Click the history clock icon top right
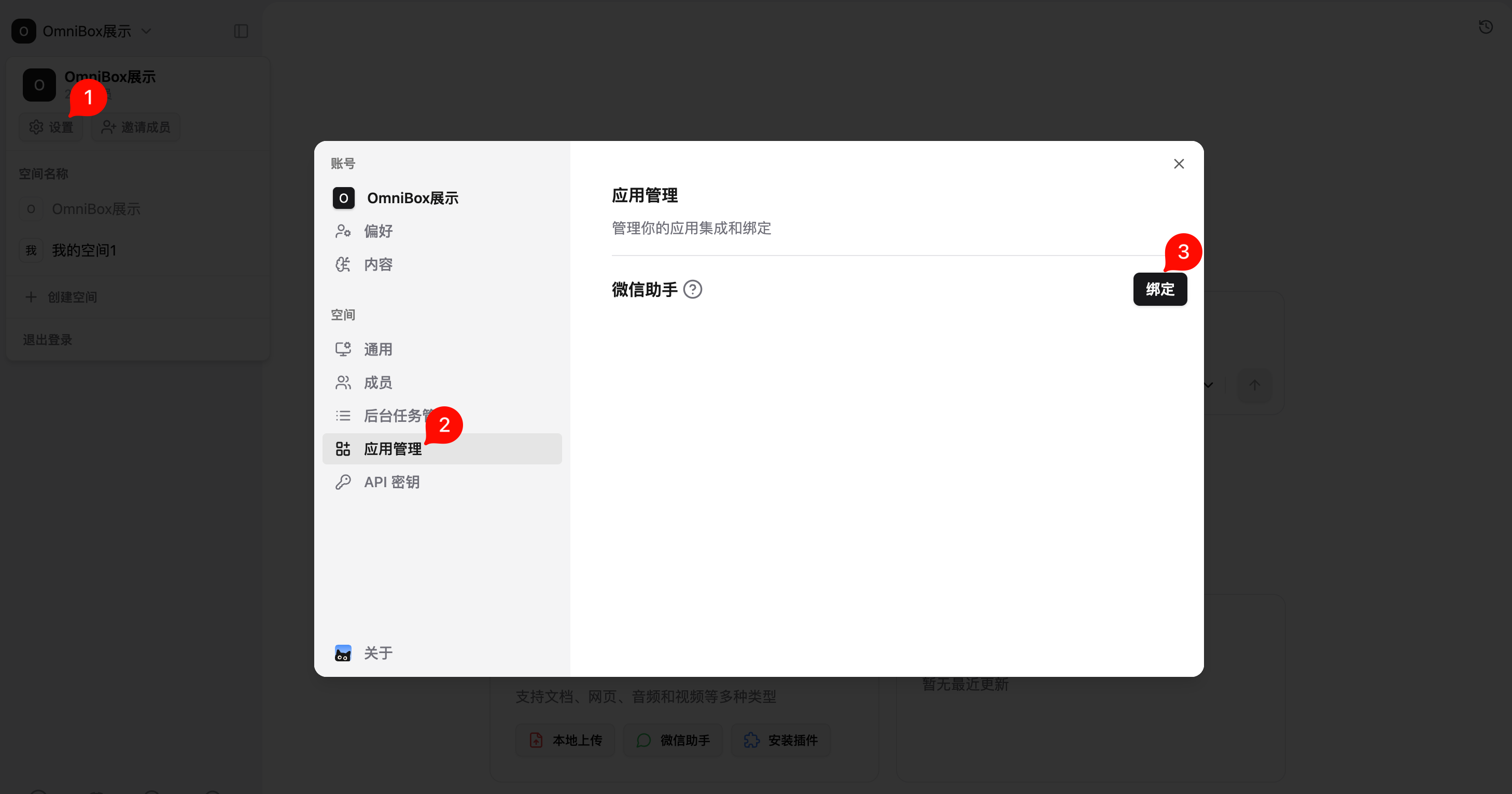Viewport: 1512px width, 794px height. coord(1486,27)
